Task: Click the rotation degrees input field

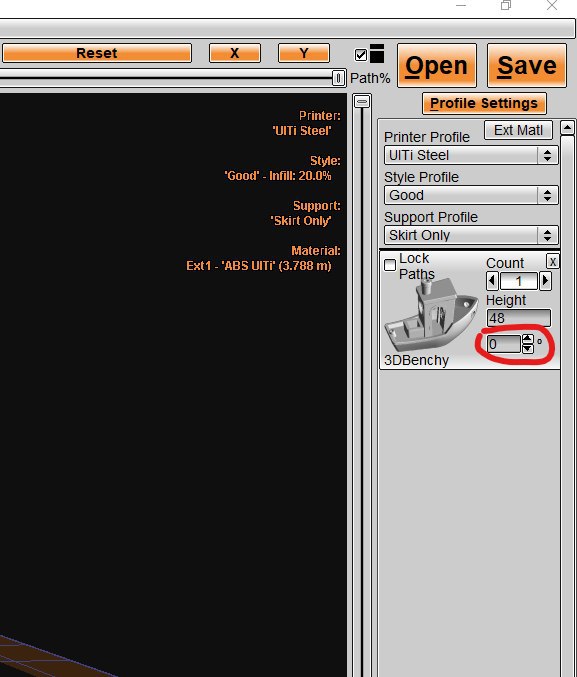Action: (x=504, y=344)
